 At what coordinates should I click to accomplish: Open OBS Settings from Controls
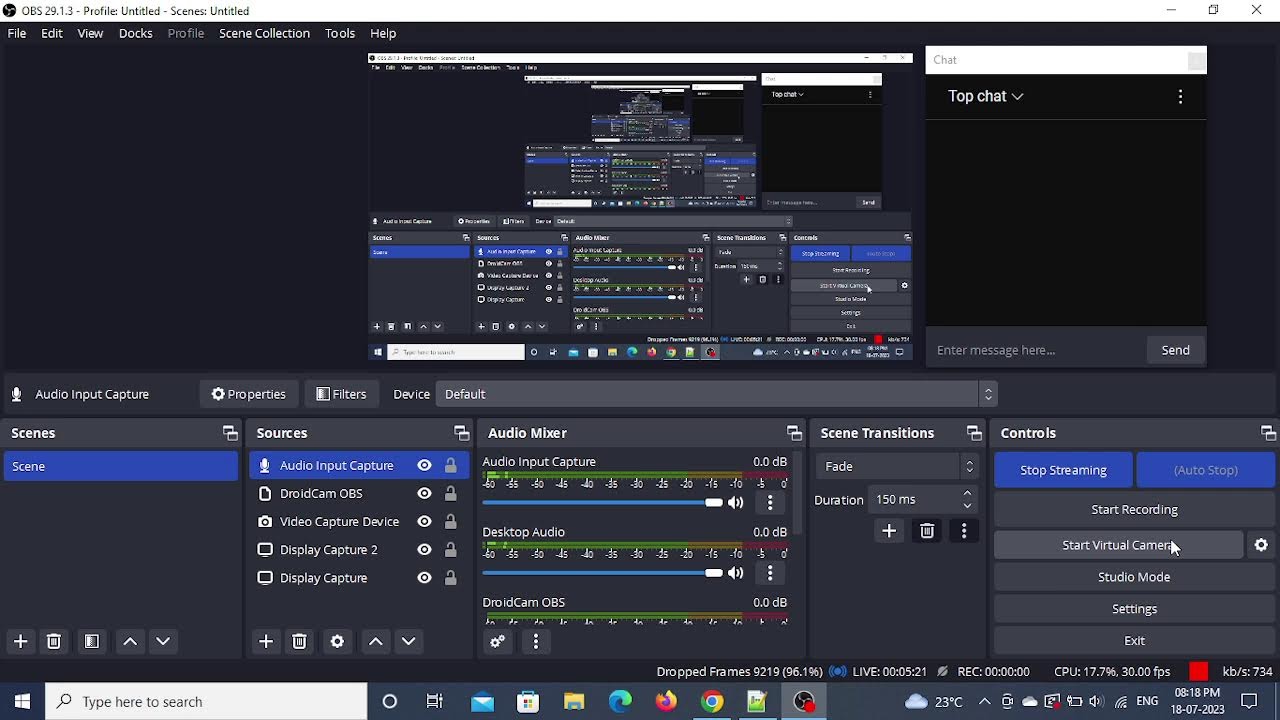pyautogui.click(x=1134, y=609)
